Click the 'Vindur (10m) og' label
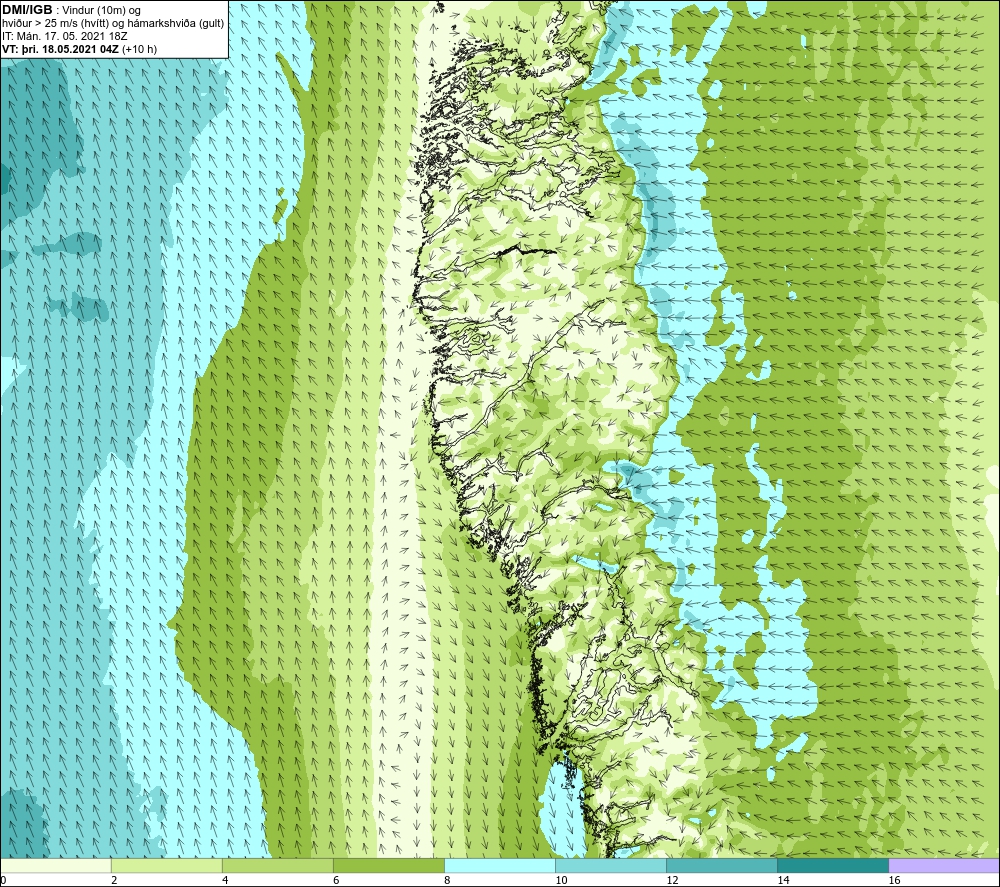 coord(102,11)
